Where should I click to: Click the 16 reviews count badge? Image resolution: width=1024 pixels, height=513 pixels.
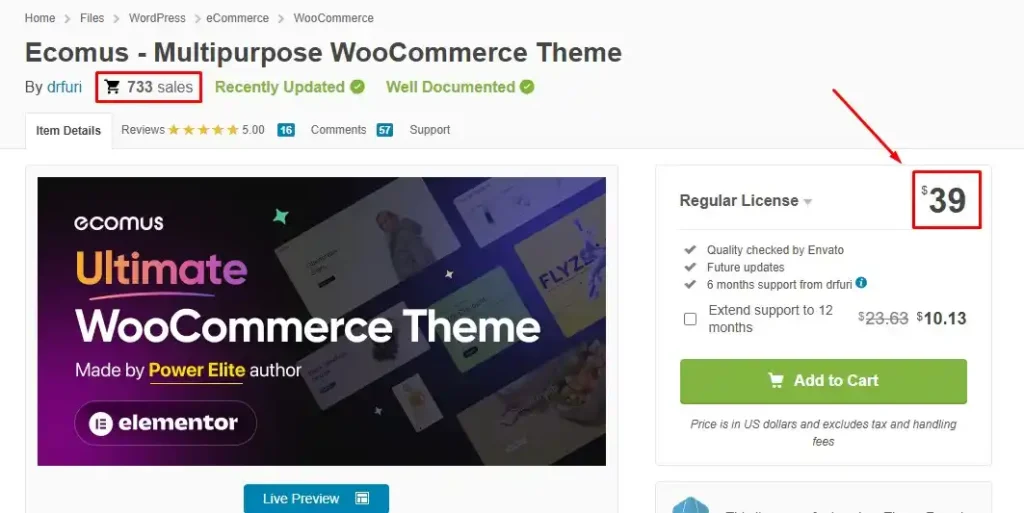click(286, 130)
